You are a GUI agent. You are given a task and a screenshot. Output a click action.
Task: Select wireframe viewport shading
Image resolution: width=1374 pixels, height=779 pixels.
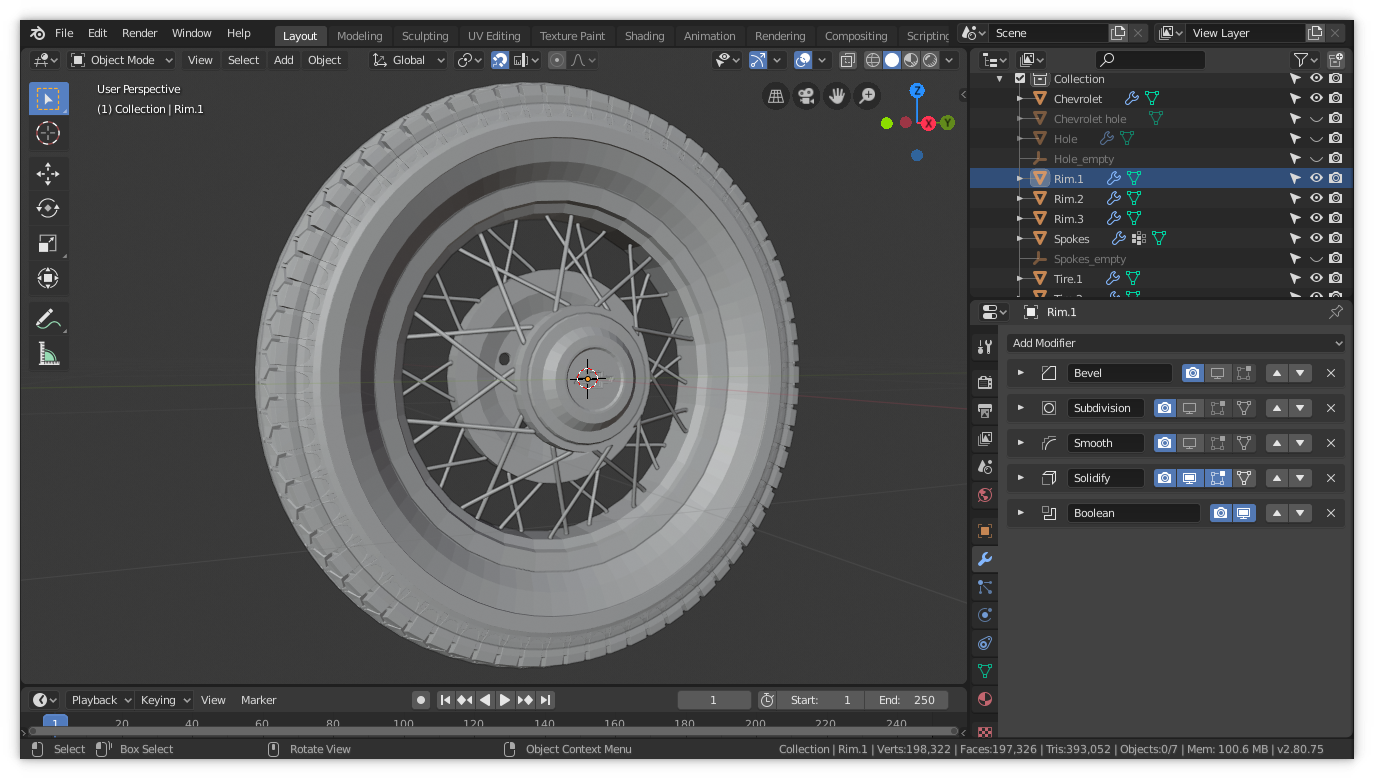tap(873, 60)
